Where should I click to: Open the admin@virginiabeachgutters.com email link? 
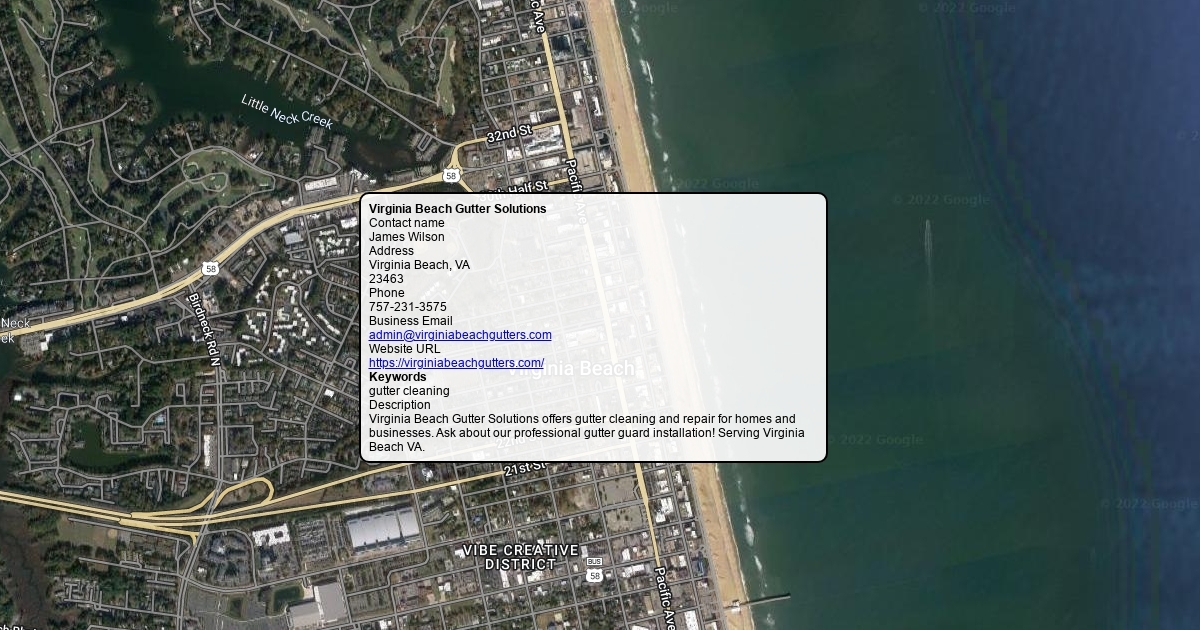click(x=460, y=335)
